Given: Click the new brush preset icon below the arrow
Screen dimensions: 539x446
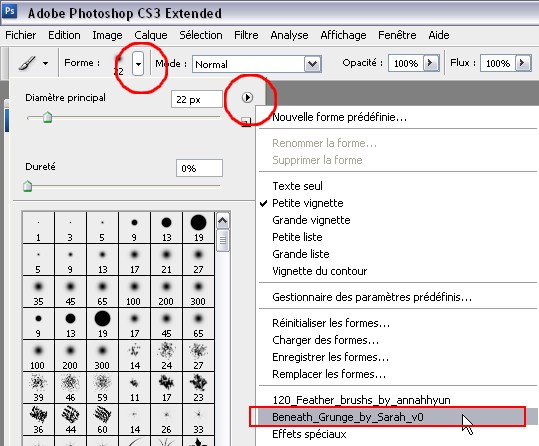Looking at the screenshot, I should click(246, 122).
